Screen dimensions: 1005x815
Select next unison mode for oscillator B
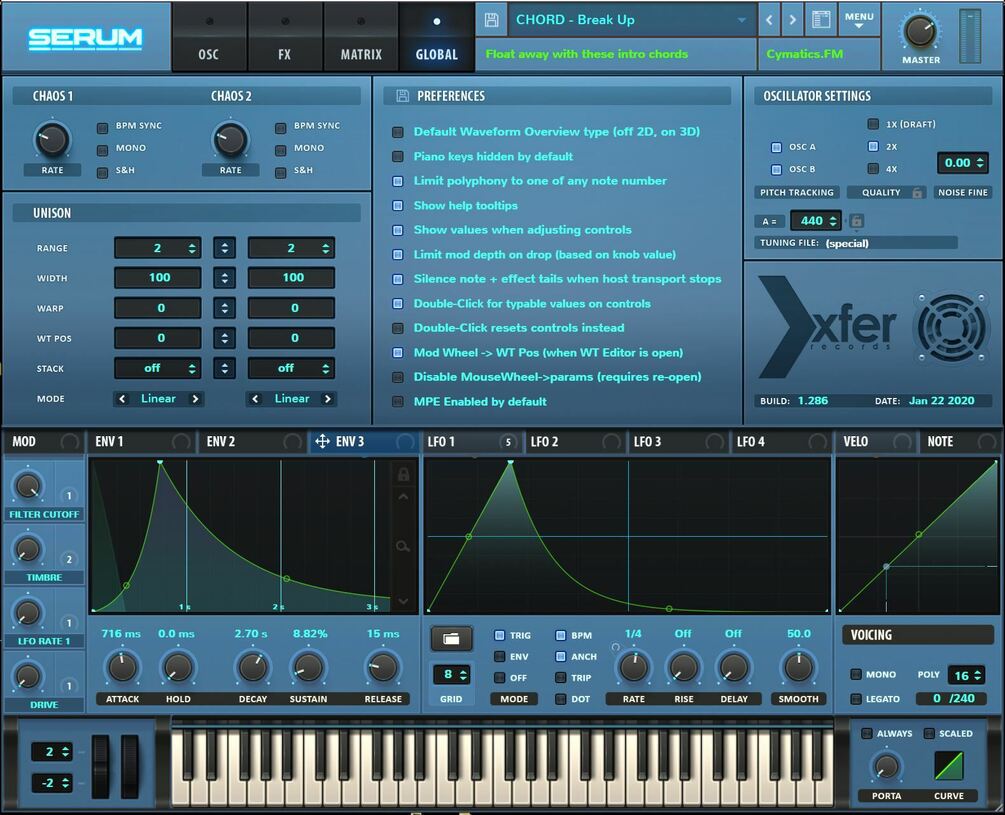[328, 399]
